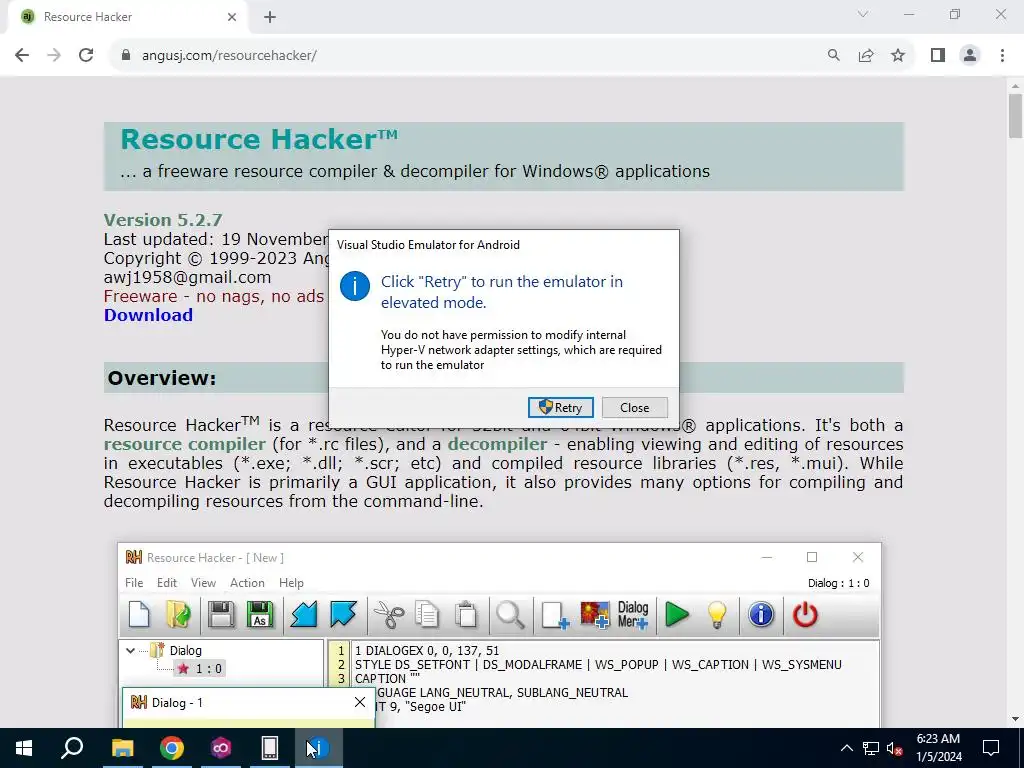The height and width of the screenshot is (768, 1024).
Task: View site information via lock icon
Action: point(126,56)
